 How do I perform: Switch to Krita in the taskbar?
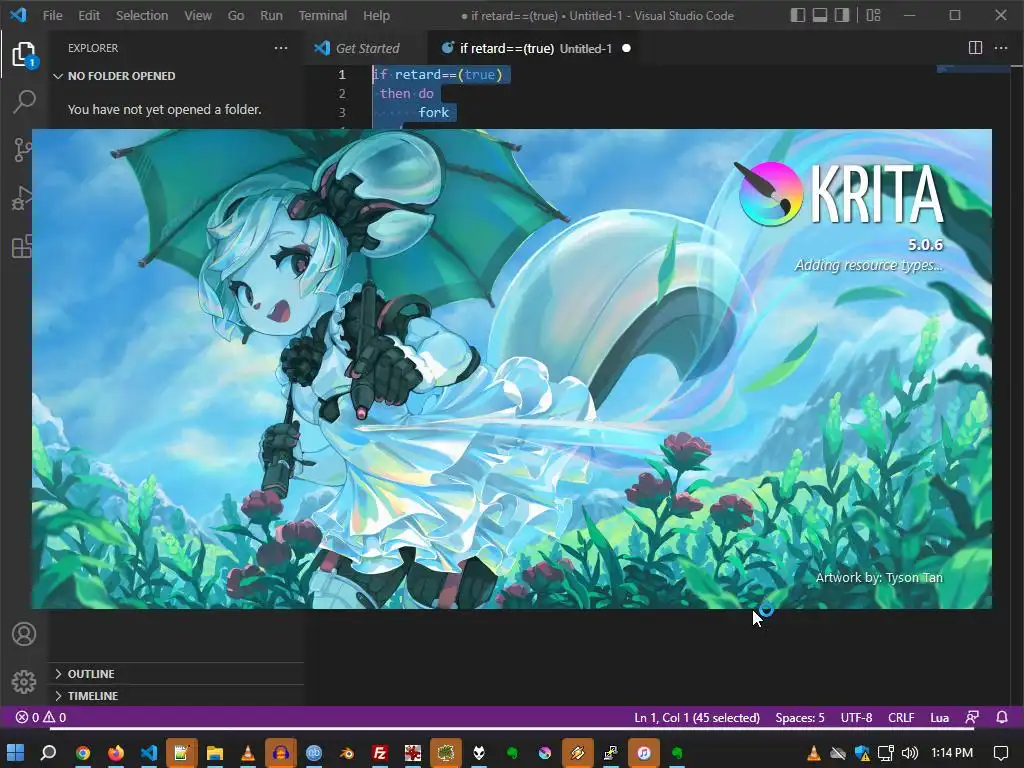[x=545, y=753]
